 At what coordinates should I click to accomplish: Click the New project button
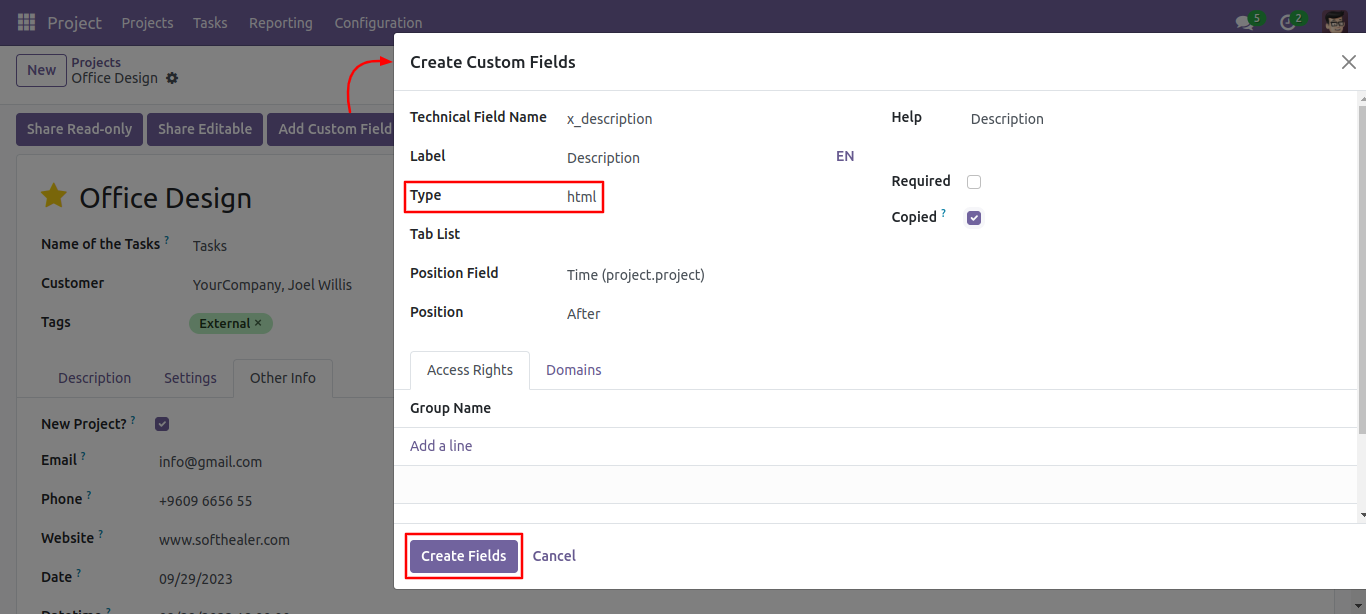(41, 70)
